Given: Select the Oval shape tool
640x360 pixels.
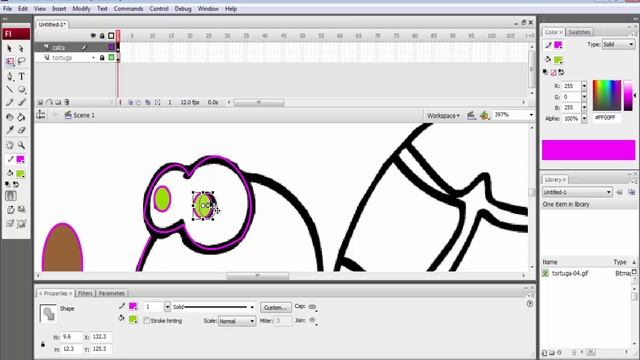Looking at the screenshot, I should (x=21, y=89).
